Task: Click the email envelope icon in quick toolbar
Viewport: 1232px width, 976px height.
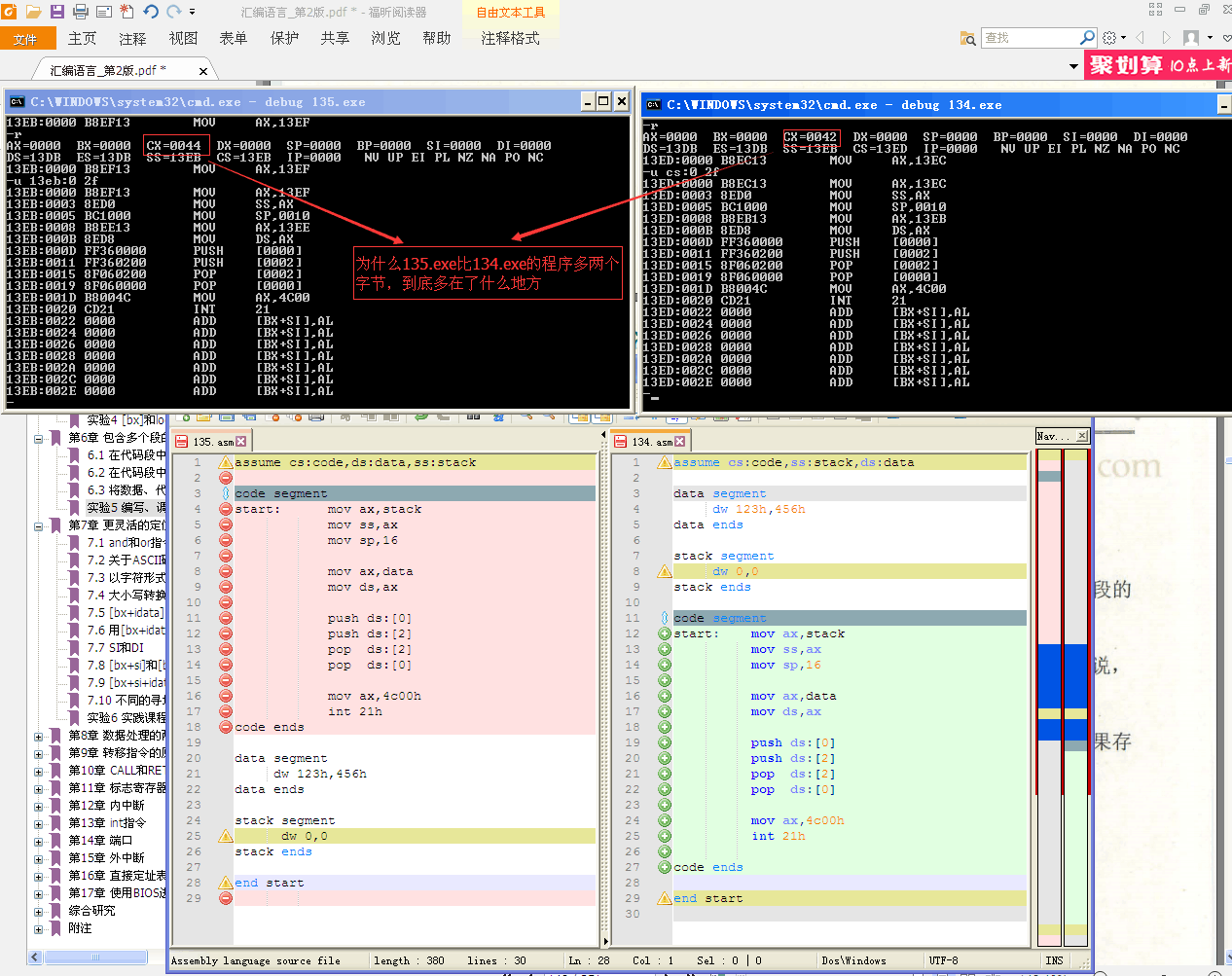Action: click(x=104, y=12)
